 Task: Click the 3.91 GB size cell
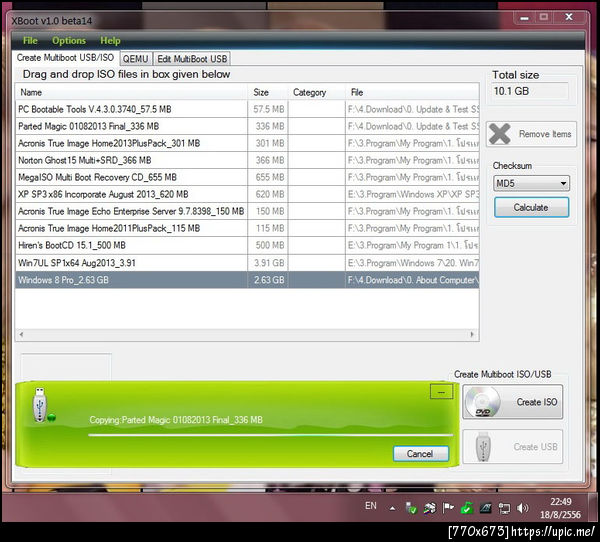pos(268,263)
